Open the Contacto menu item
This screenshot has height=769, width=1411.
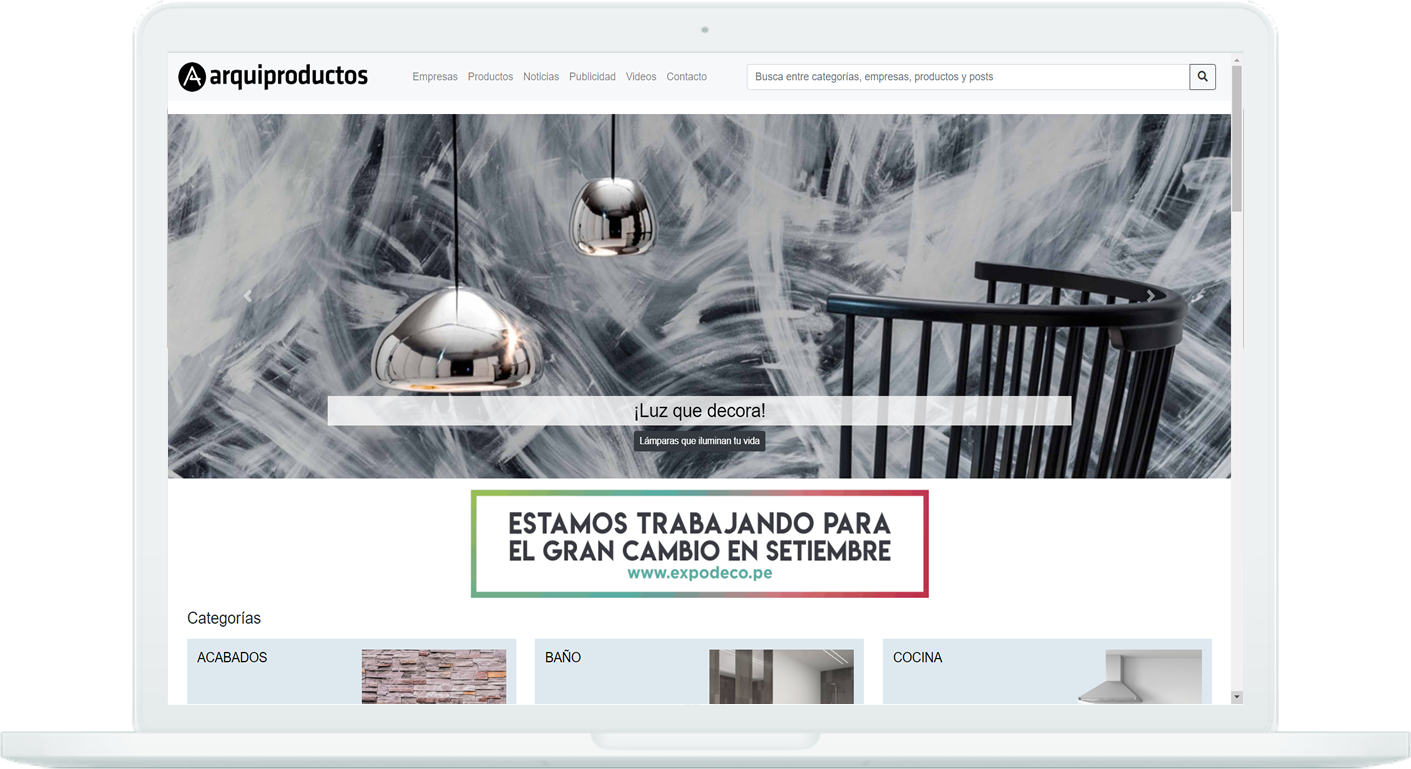687,77
